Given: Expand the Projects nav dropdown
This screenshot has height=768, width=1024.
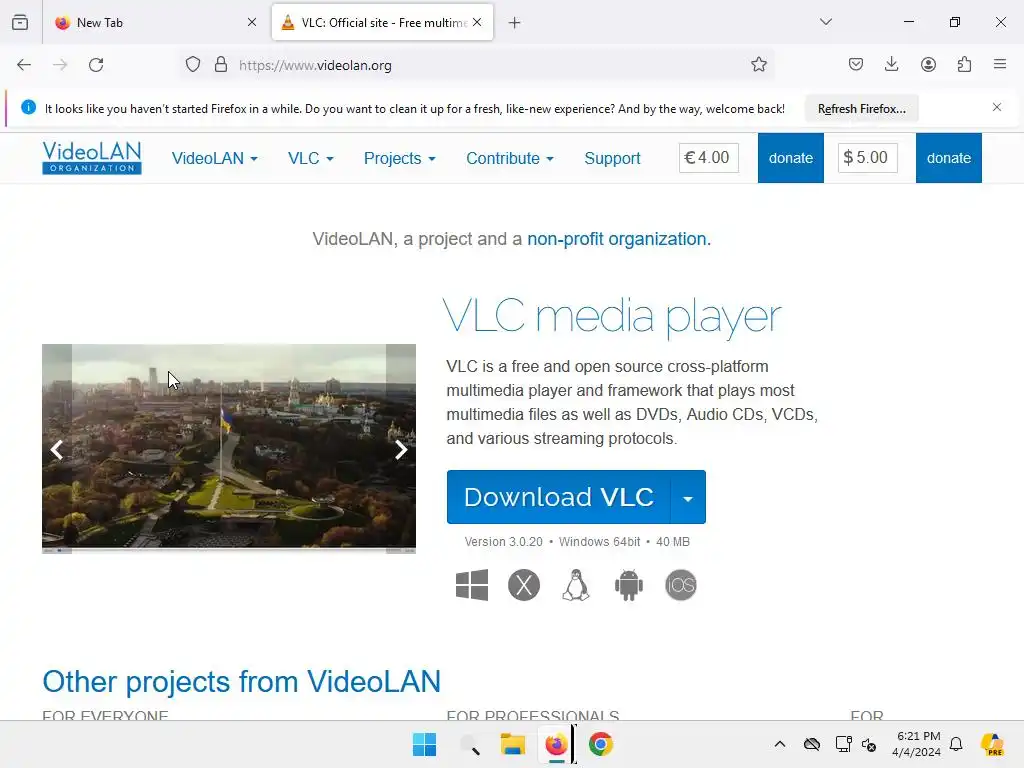Looking at the screenshot, I should 399,159.
